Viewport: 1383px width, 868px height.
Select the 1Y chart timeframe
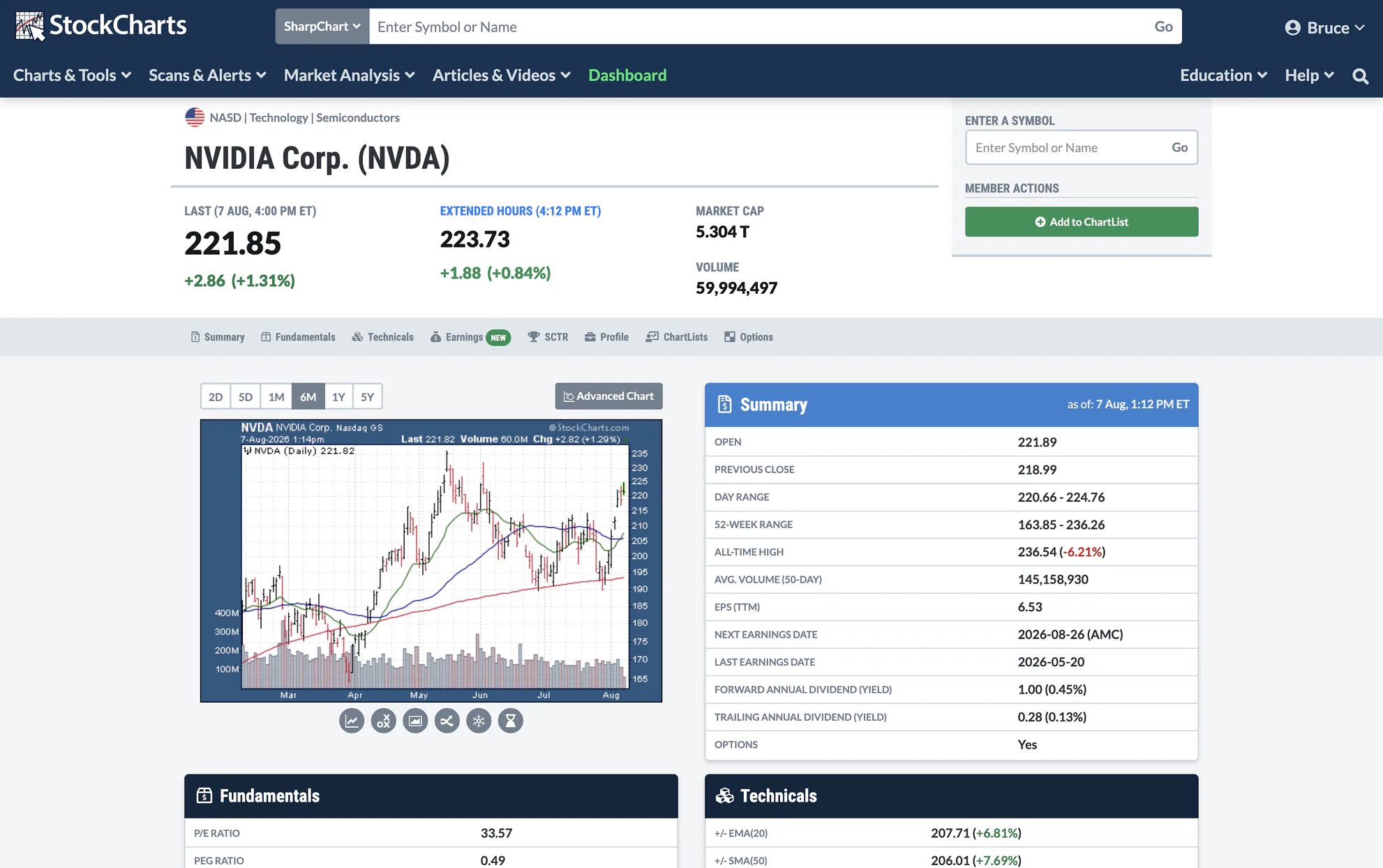338,397
